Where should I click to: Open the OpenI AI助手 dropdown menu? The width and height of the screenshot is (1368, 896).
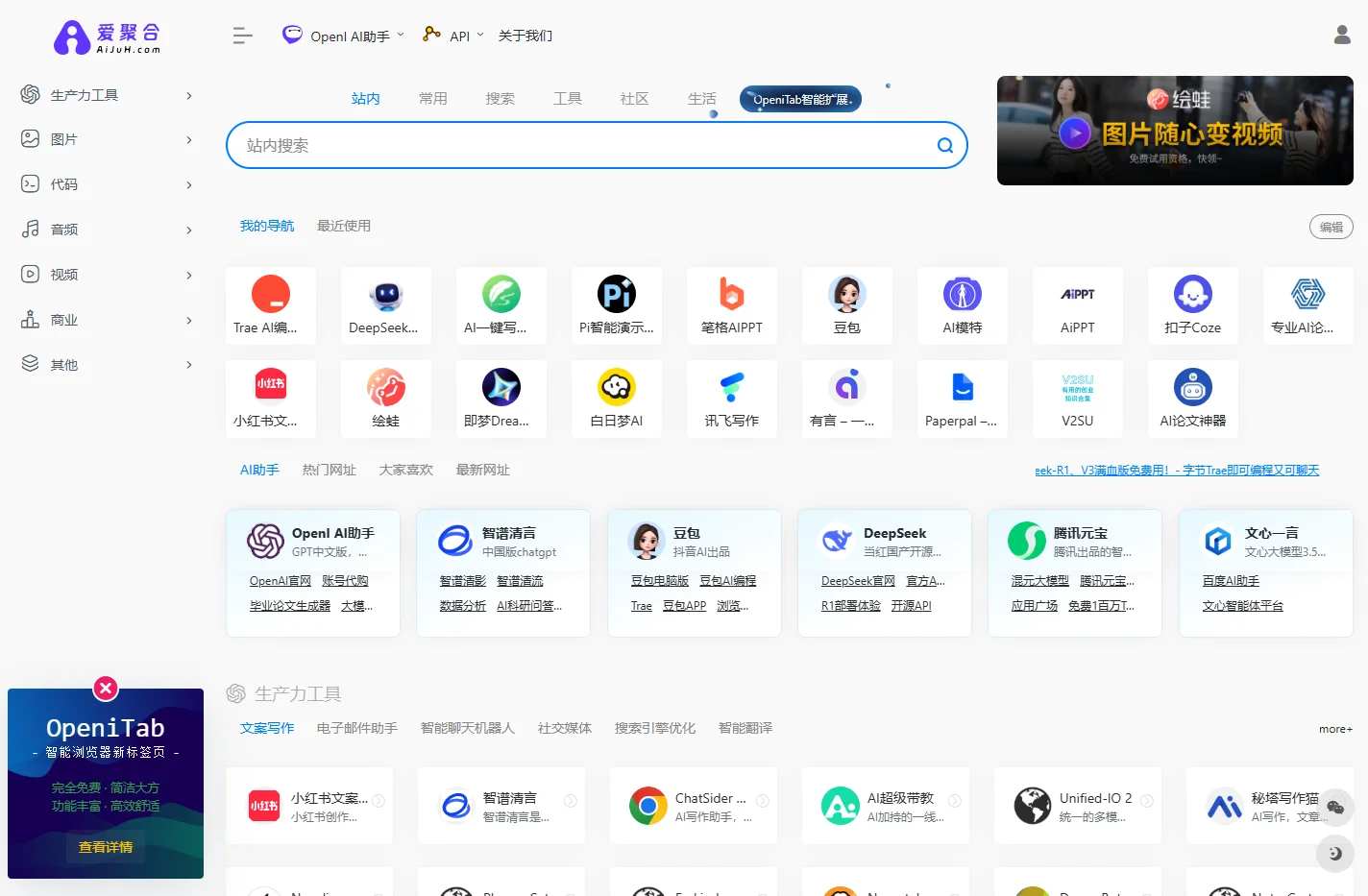tap(343, 36)
